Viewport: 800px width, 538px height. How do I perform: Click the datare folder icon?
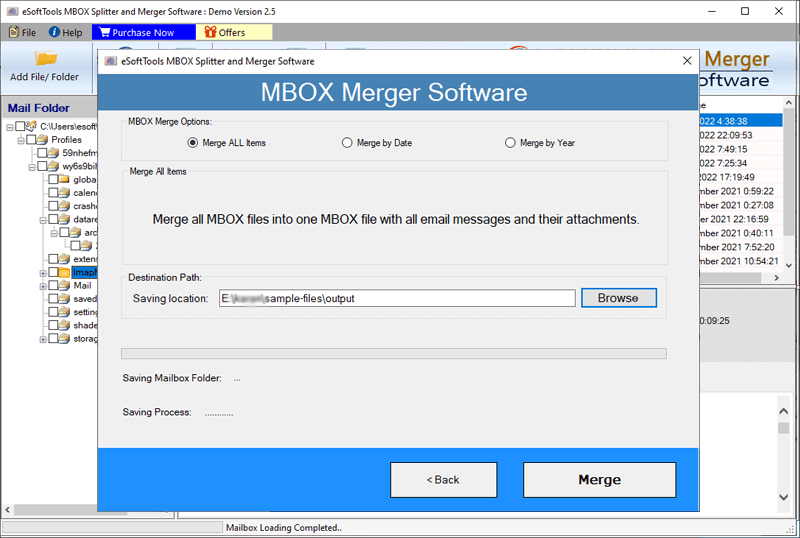(x=64, y=219)
